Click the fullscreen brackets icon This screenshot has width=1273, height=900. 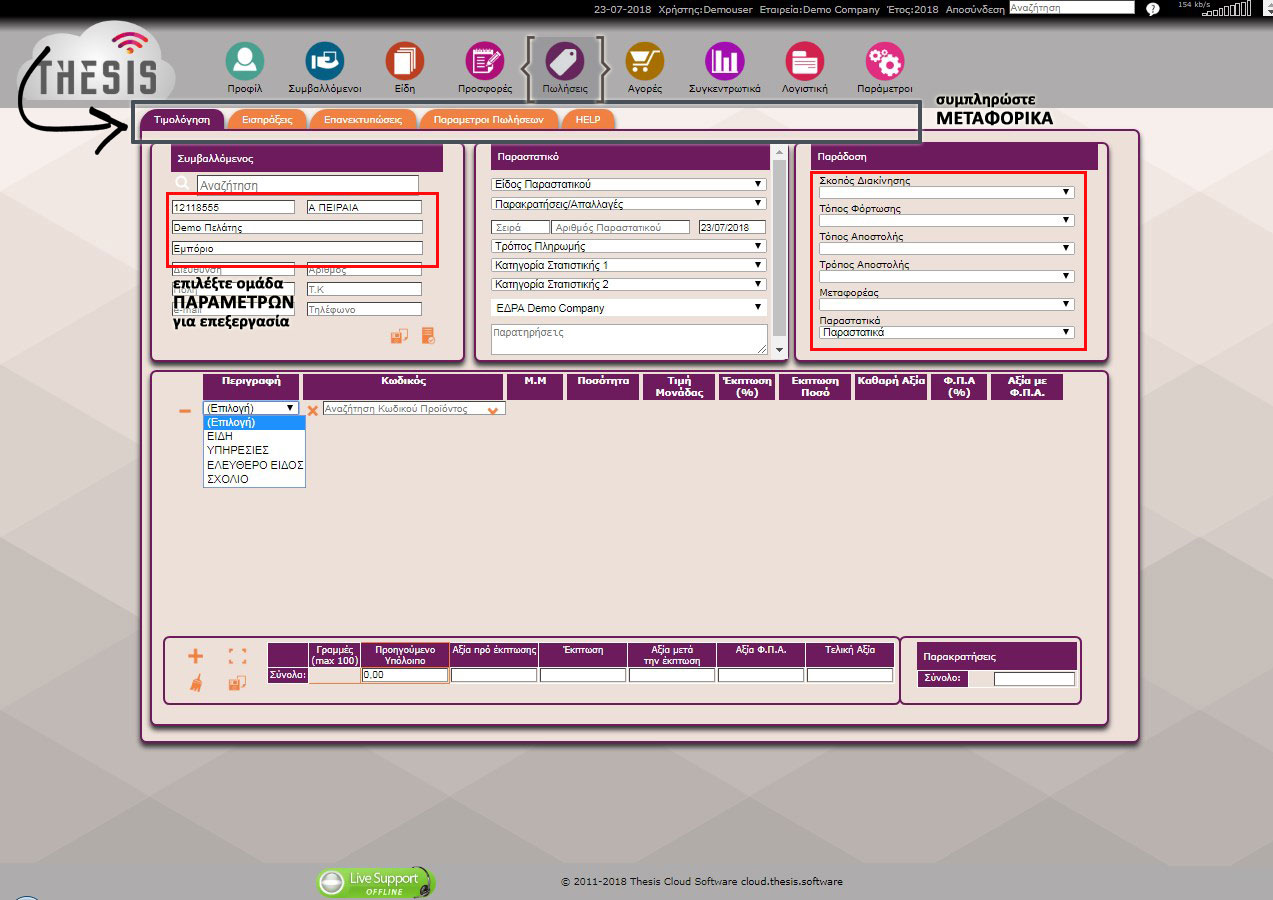click(237, 657)
